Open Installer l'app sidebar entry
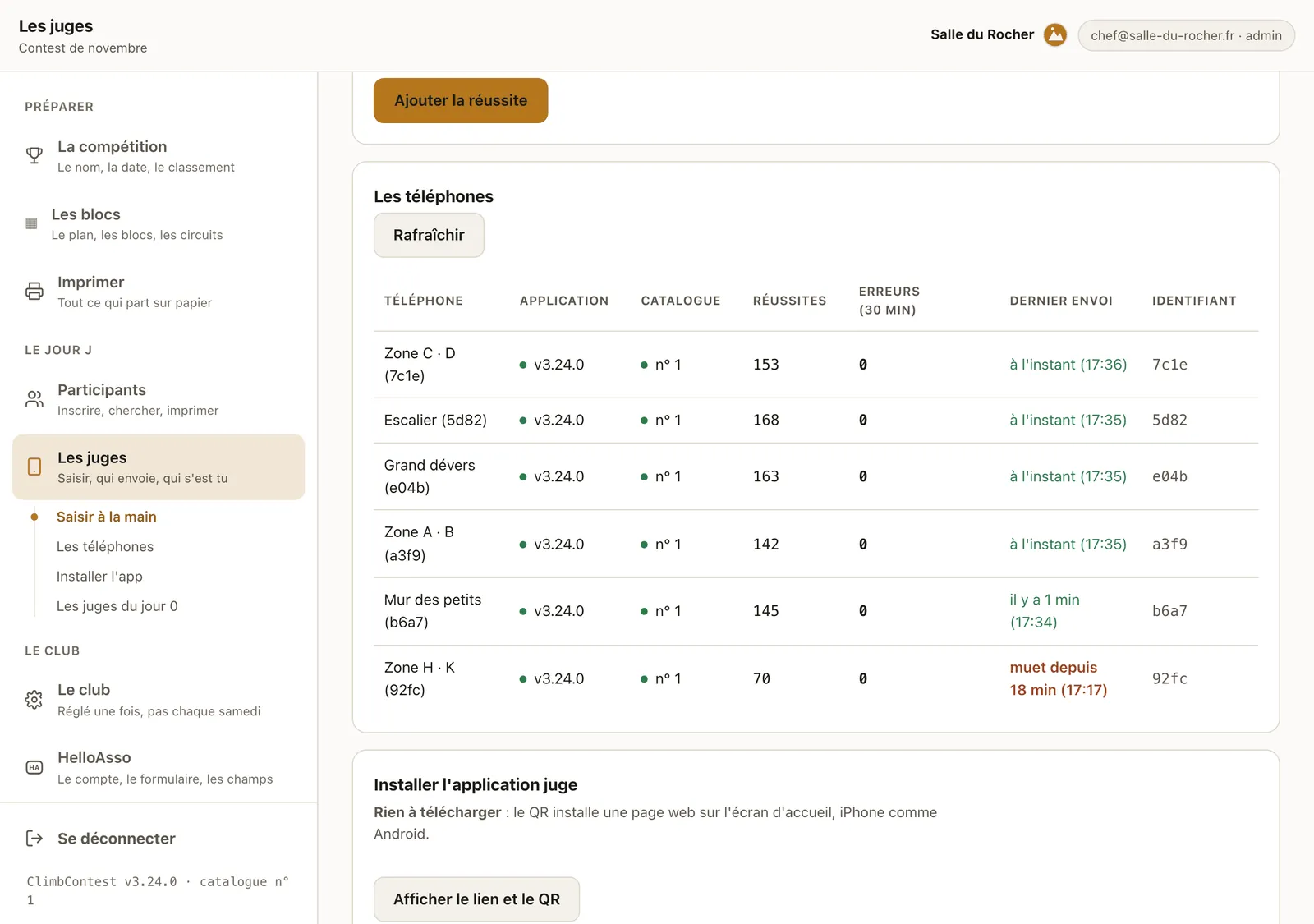Screen dimensions: 1314x924 pos(99,576)
